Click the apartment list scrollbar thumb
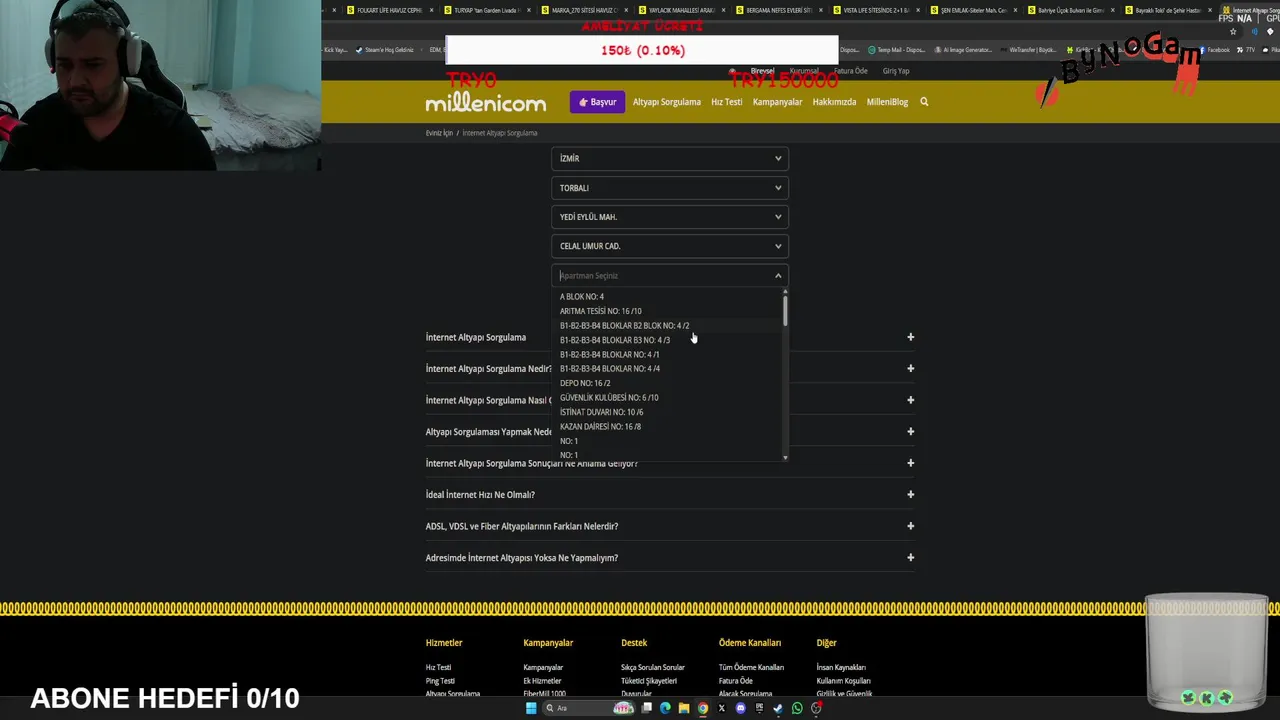 pyautogui.click(x=785, y=310)
